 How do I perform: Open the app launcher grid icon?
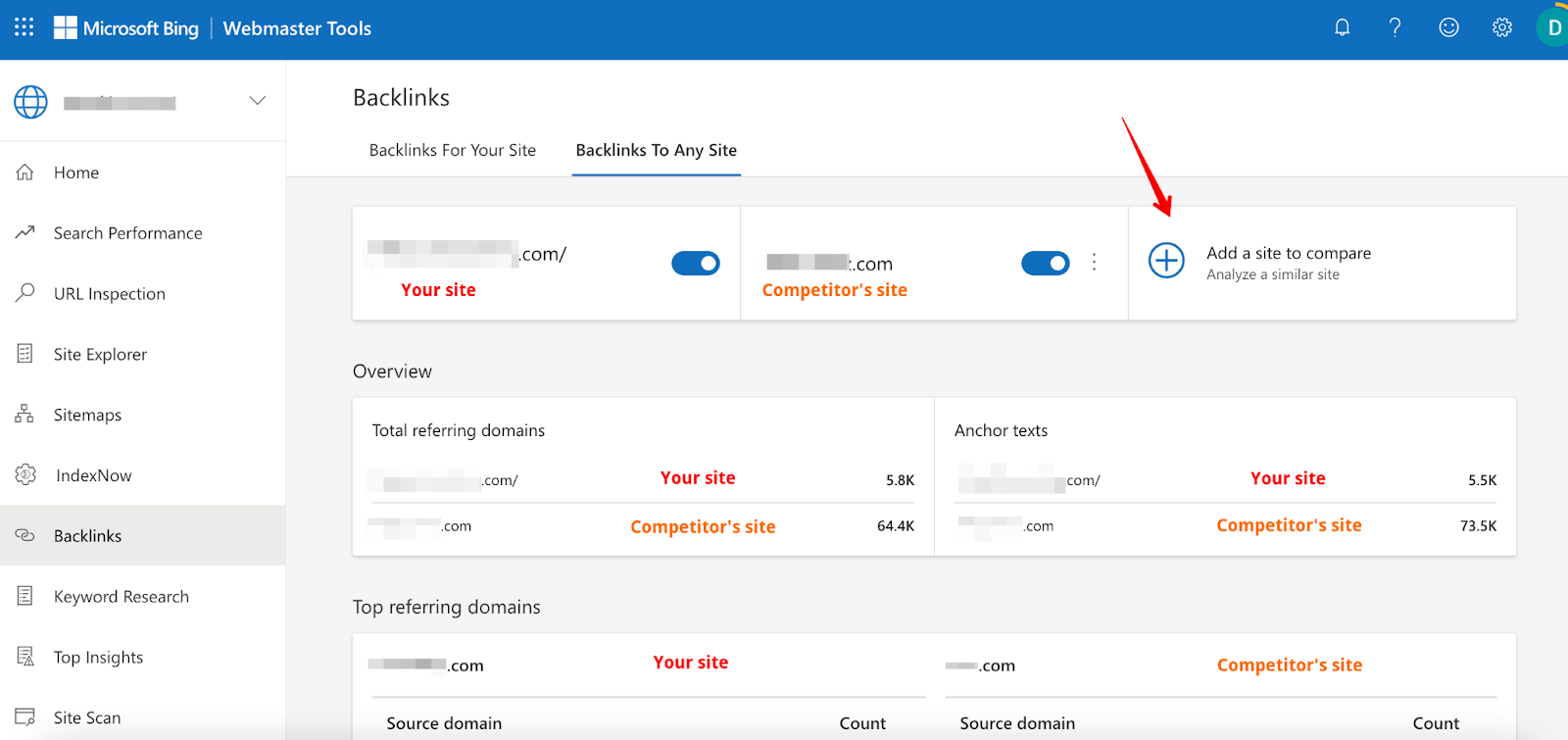[24, 27]
